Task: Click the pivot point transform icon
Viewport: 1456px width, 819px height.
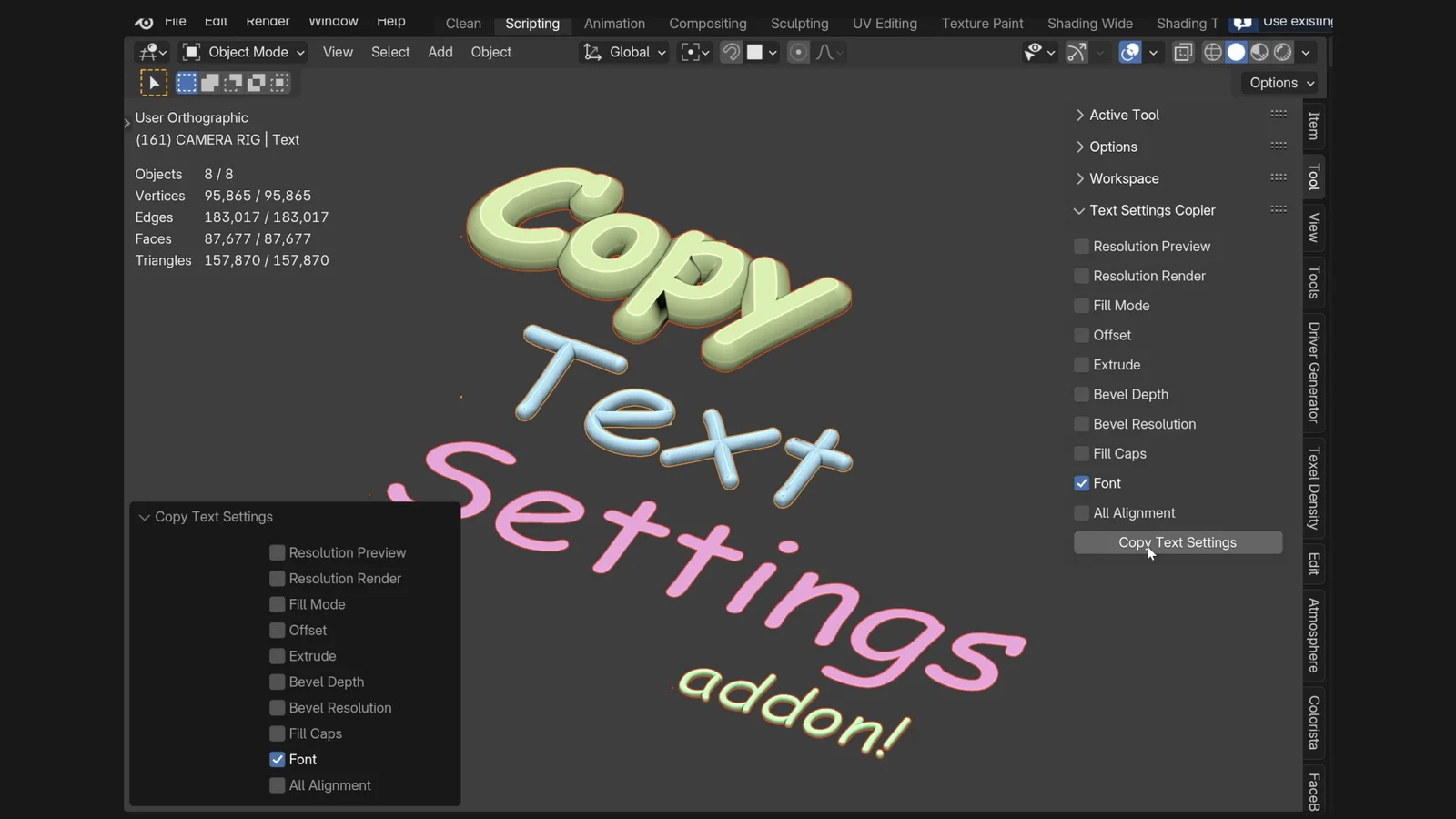Action: coord(692,52)
